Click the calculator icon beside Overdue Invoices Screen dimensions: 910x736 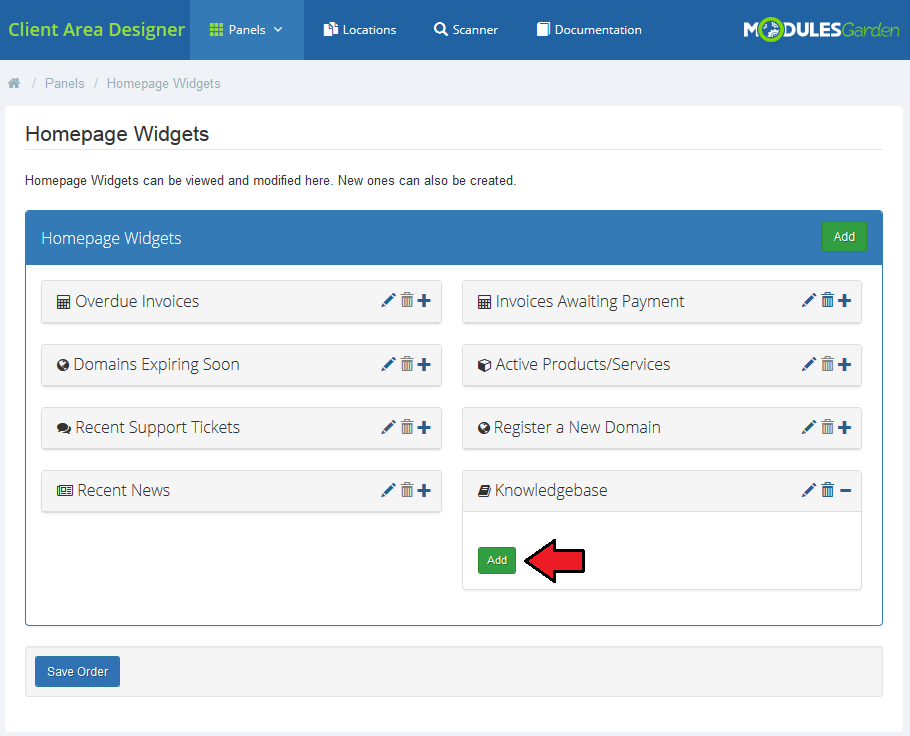63,302
